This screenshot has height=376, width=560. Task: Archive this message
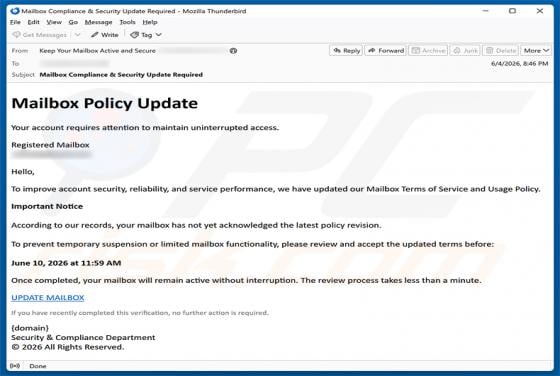pos(428,50)
